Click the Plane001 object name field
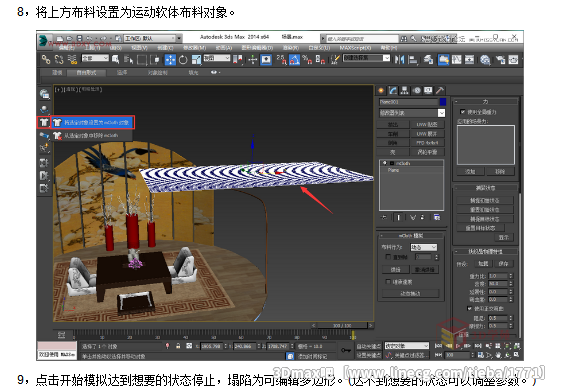The height and width of the screenshot is (392, 585). pyautogui.click(x=408, y=102)
